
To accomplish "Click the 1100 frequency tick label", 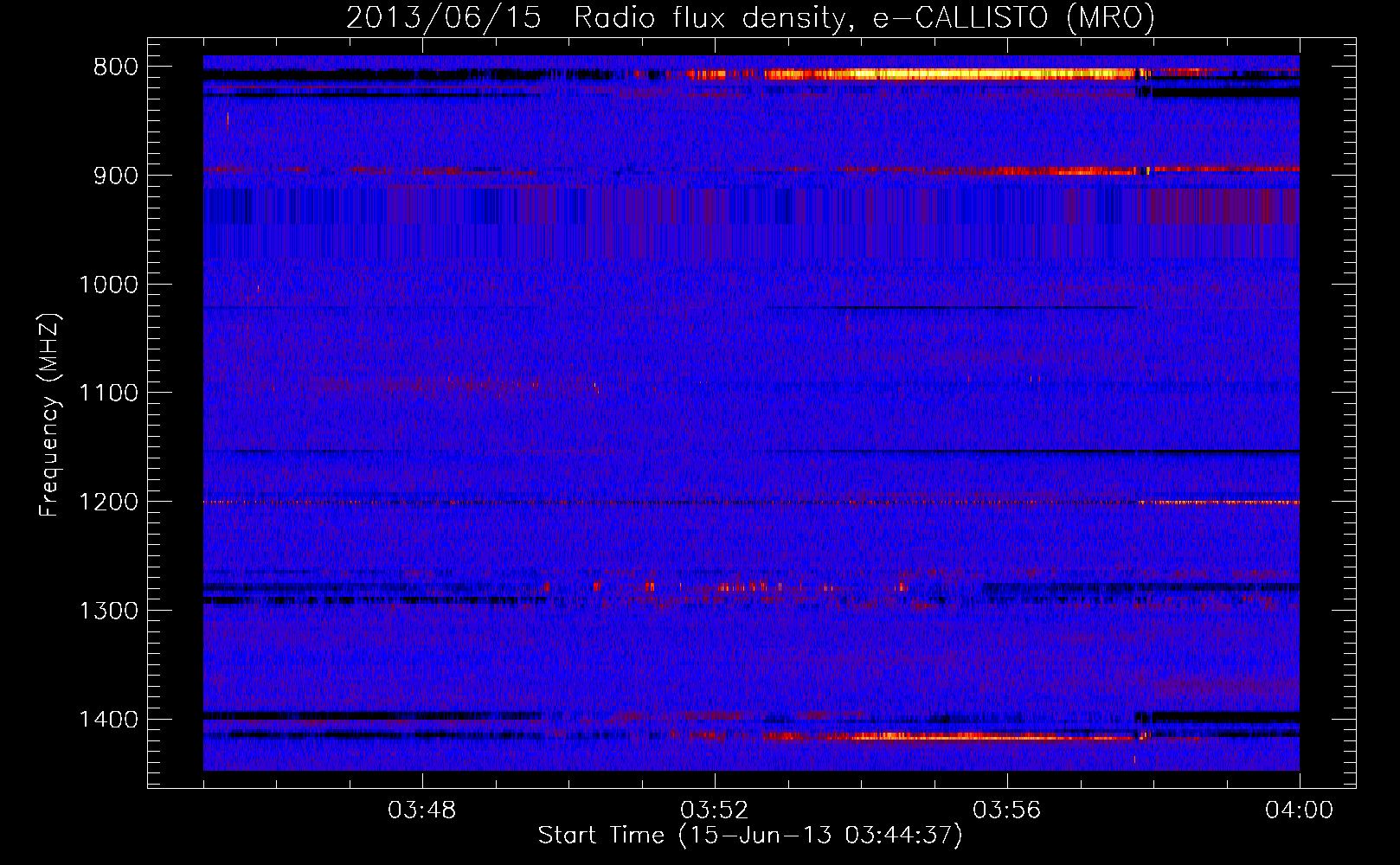I will click(x=108, y=394).
